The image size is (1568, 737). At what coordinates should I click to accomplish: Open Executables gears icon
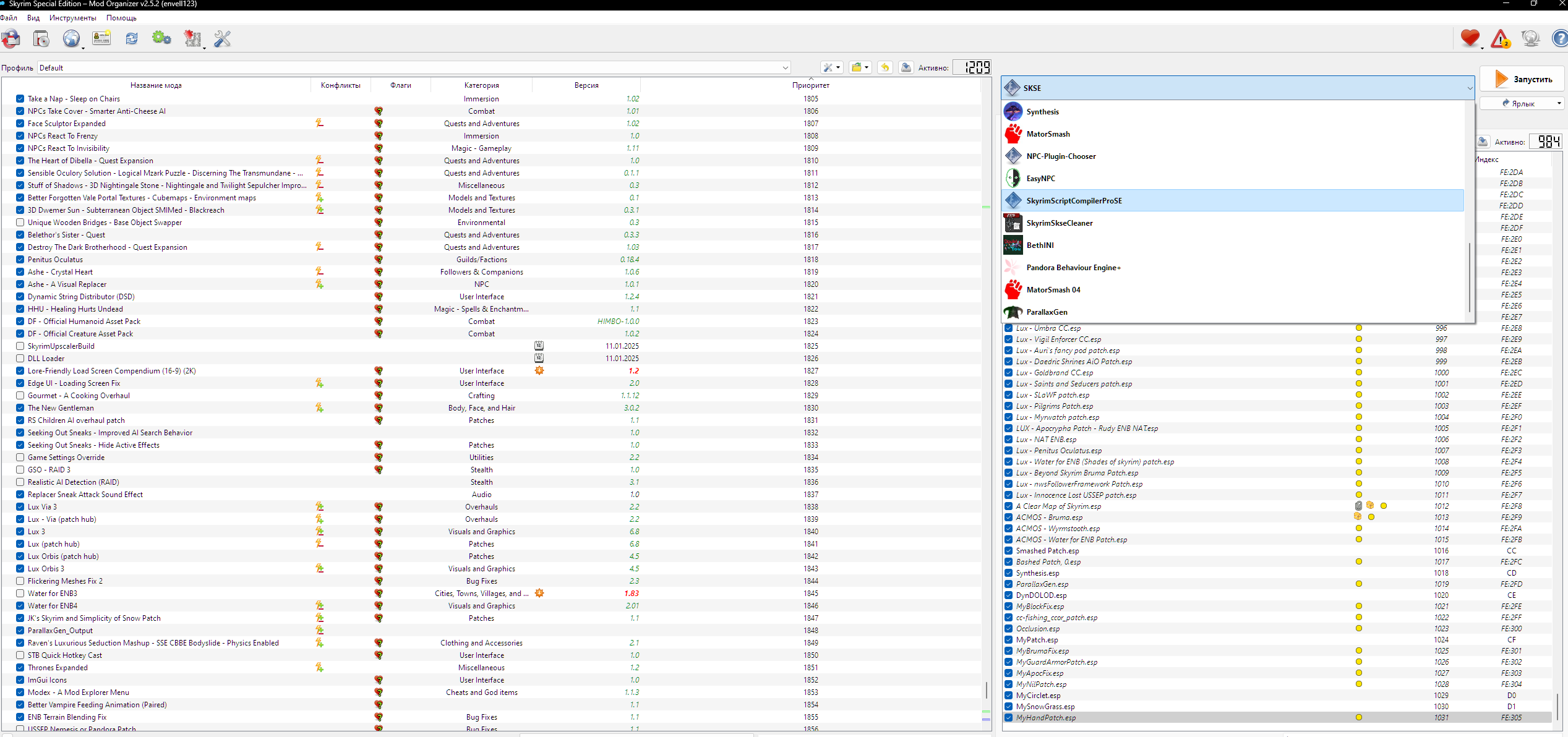pos(161,38)
